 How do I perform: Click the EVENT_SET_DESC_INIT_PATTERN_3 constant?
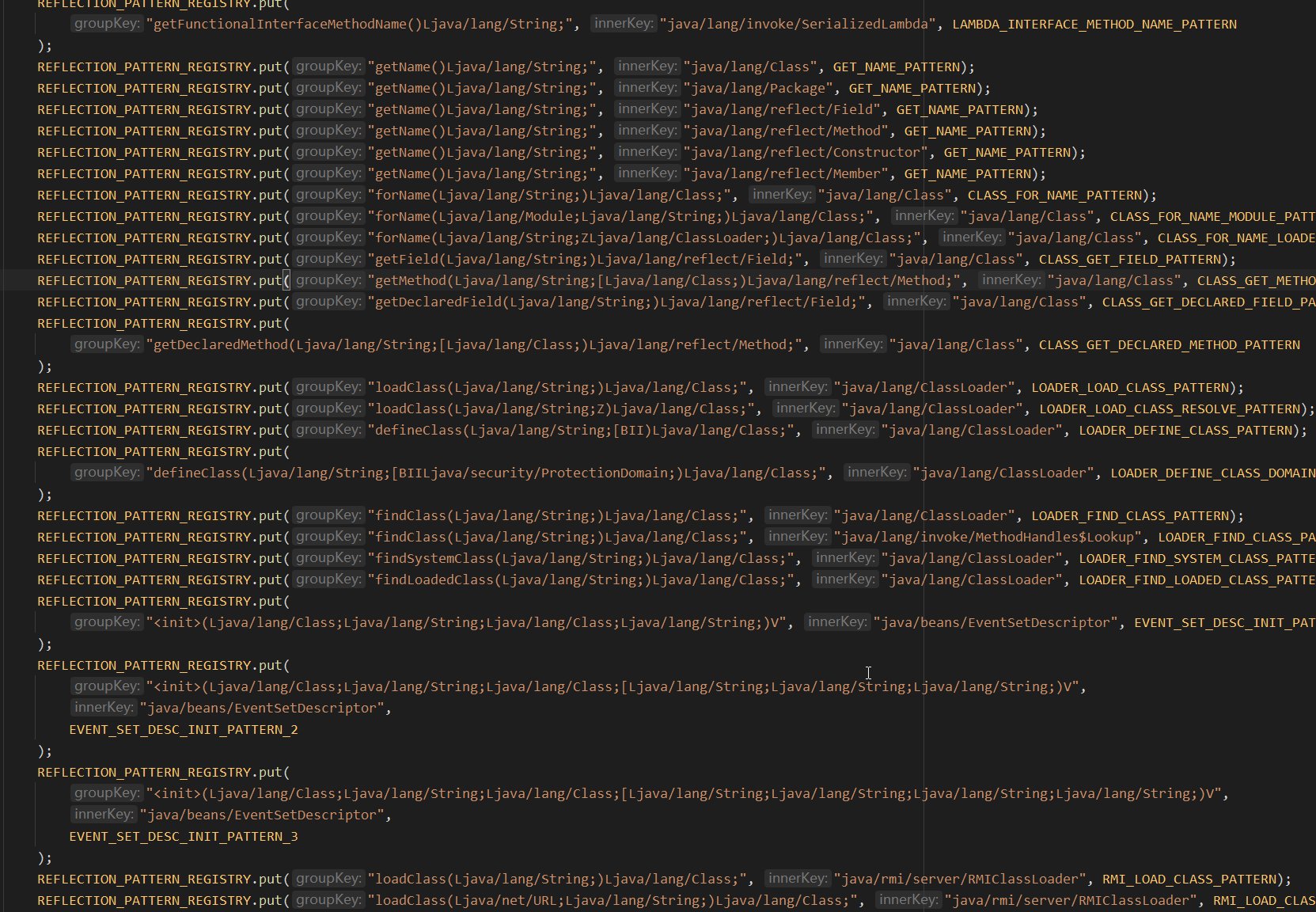point(184,837)
